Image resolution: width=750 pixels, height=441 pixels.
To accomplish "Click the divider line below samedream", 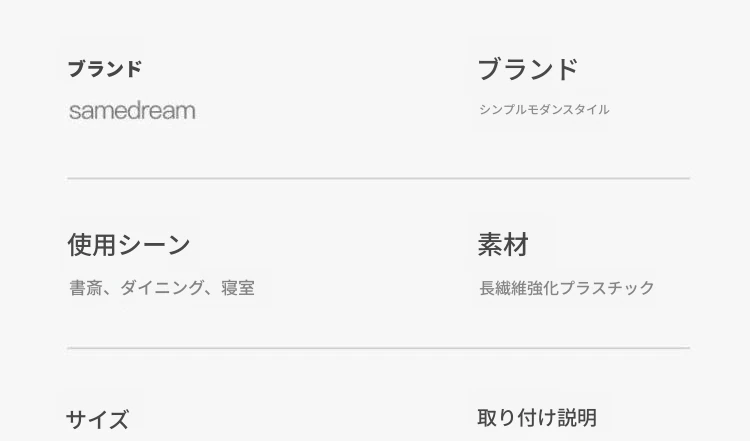I will [x=378, y=178].
